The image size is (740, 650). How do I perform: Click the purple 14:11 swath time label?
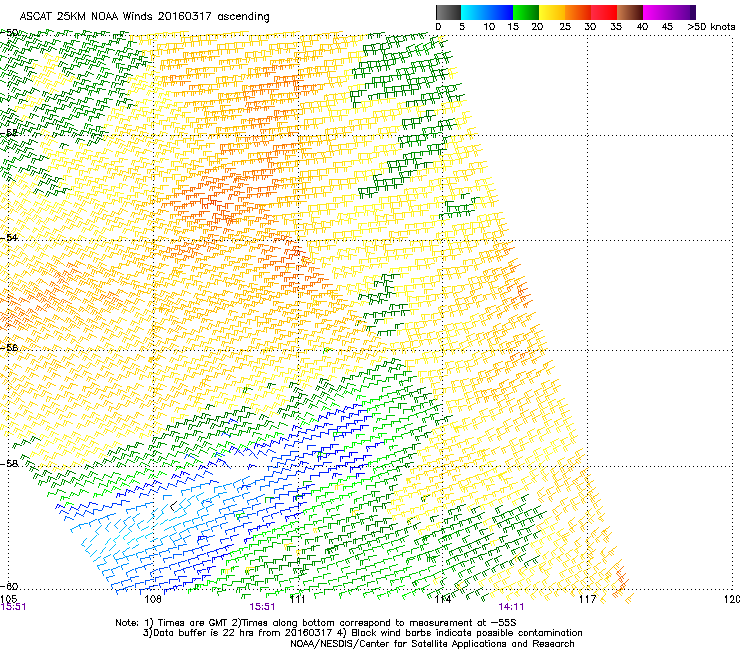point(511,607)
